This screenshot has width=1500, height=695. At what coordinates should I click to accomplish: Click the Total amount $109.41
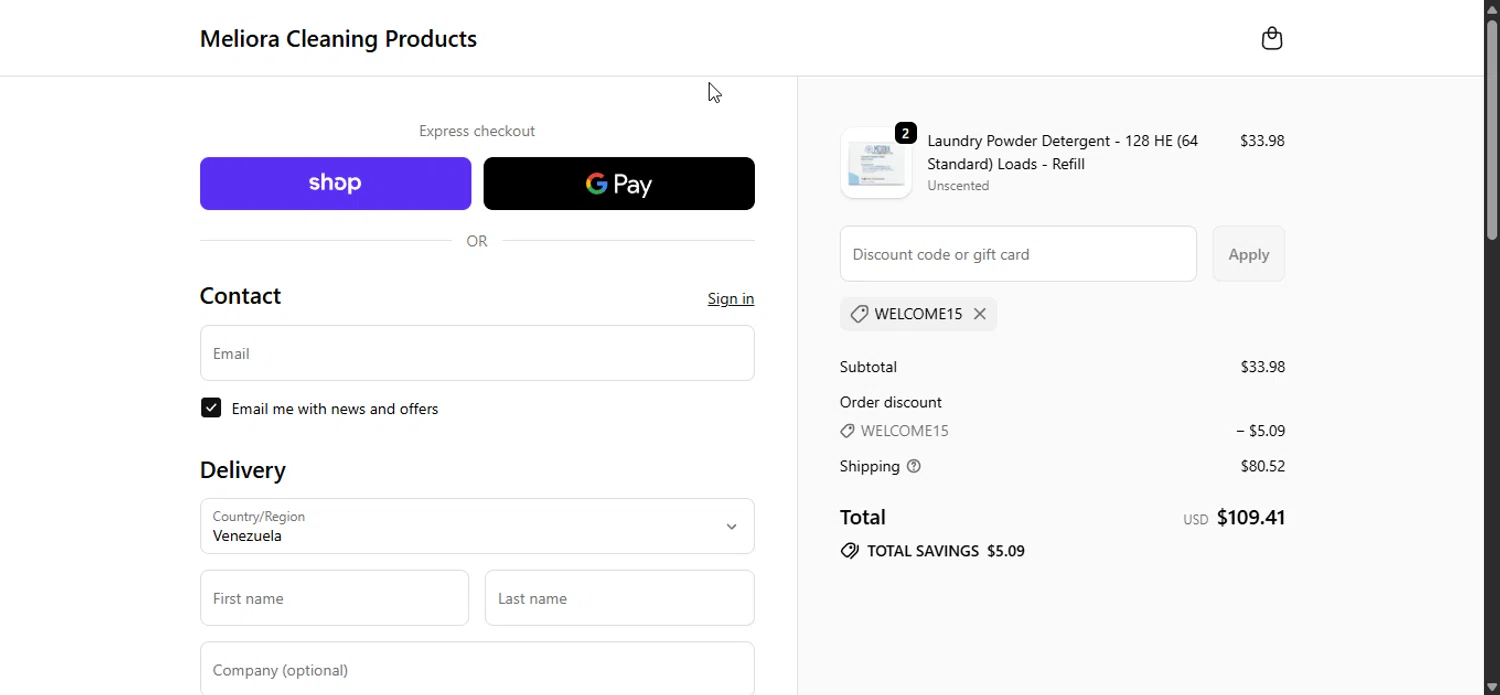(x=1251, y=517)
